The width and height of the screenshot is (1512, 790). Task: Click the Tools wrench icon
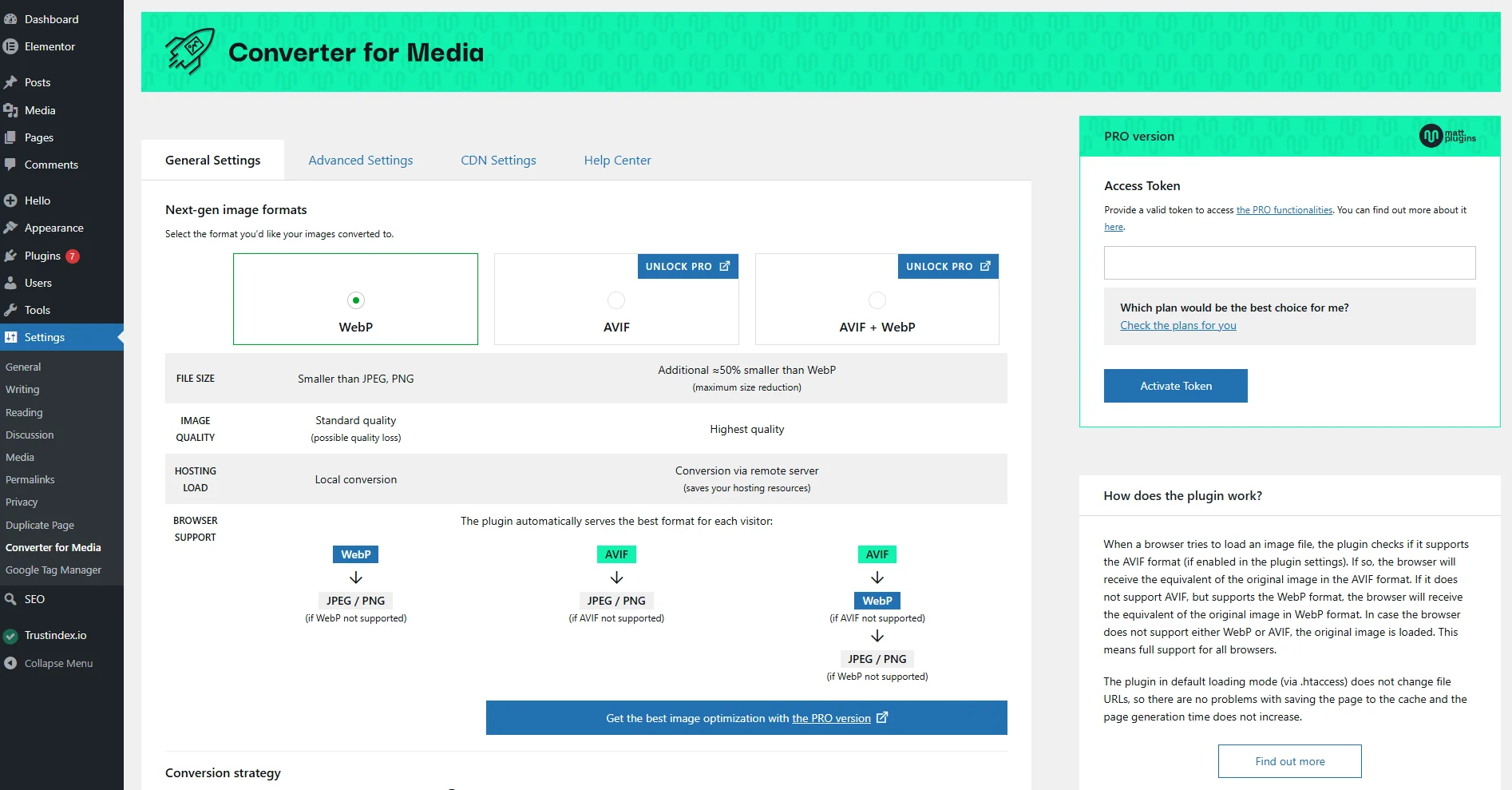(10, 310)
